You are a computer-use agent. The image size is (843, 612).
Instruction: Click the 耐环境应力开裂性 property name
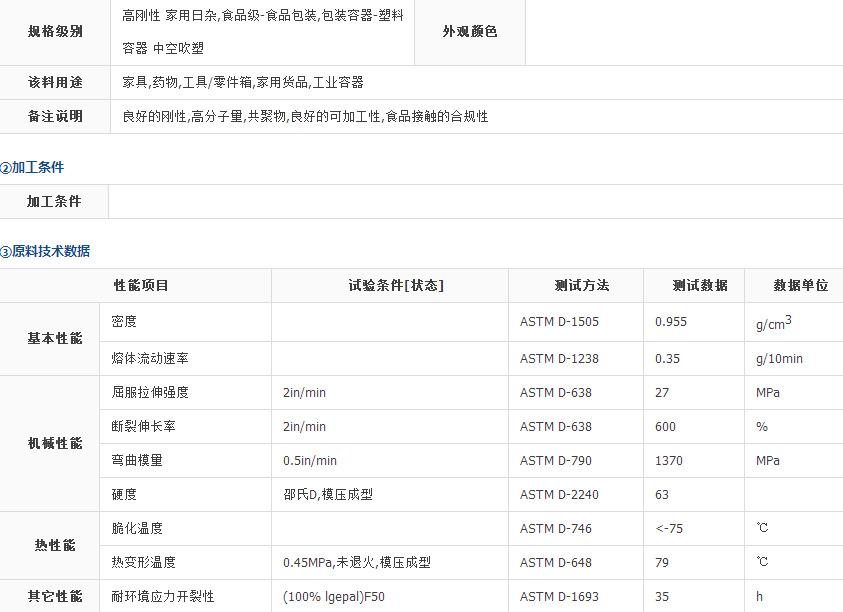pos(163,596)
